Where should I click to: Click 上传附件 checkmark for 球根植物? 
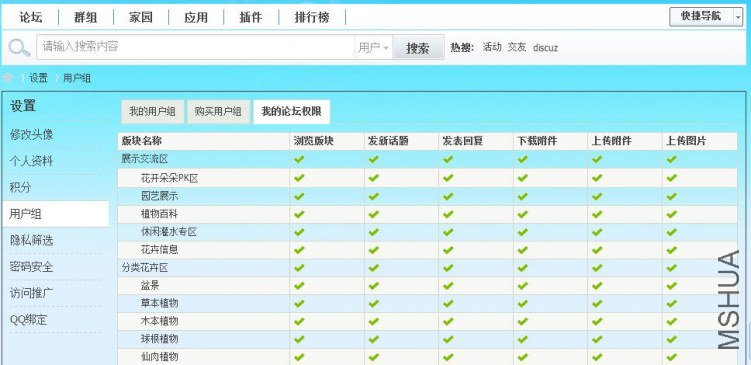597,339
